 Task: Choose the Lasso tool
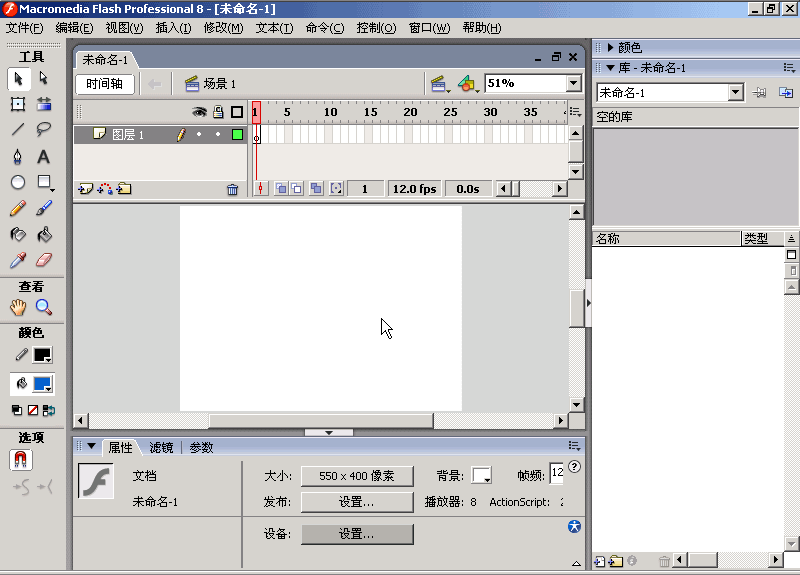click(x=44, y=130)
